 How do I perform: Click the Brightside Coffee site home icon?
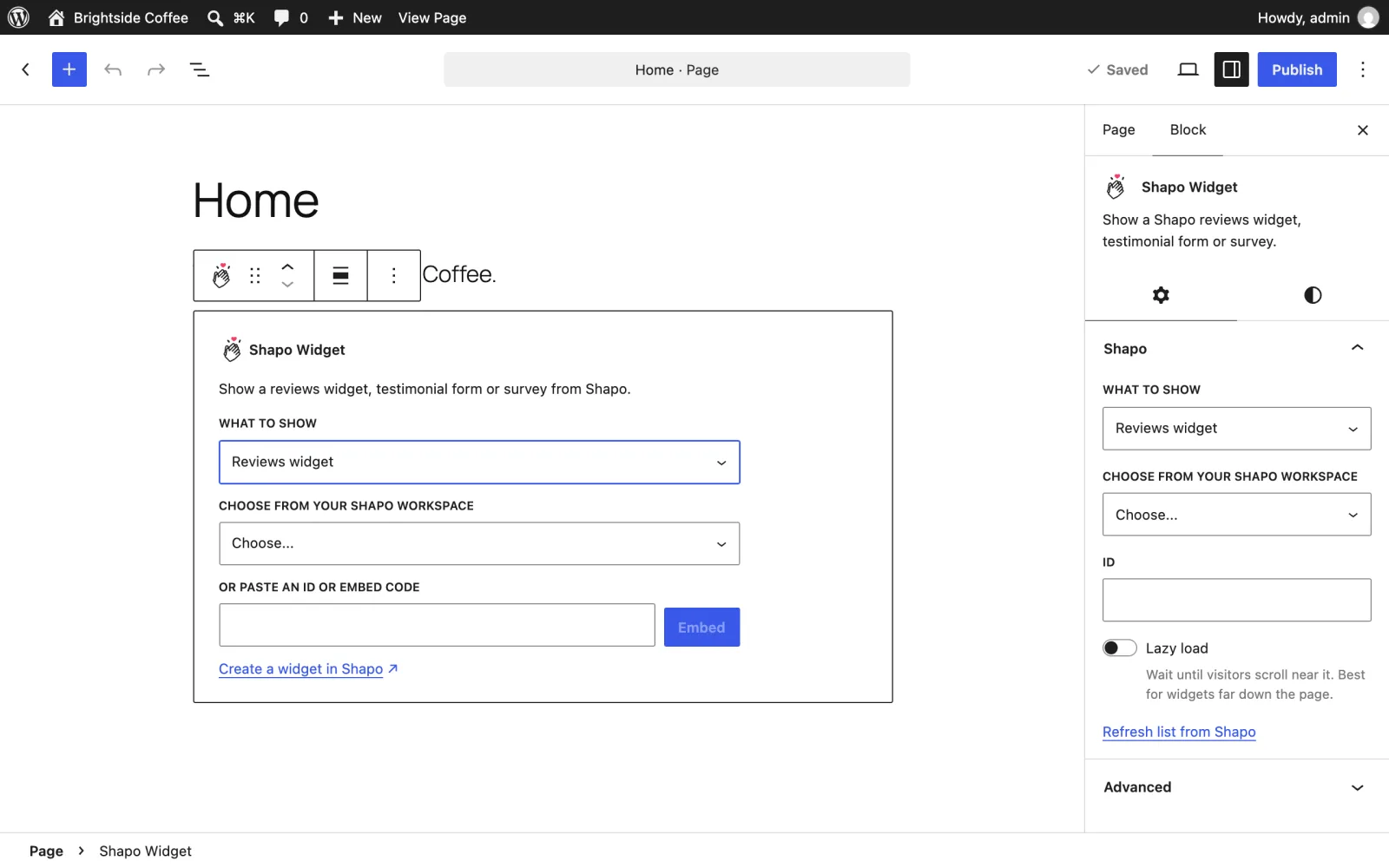point(56,17)
